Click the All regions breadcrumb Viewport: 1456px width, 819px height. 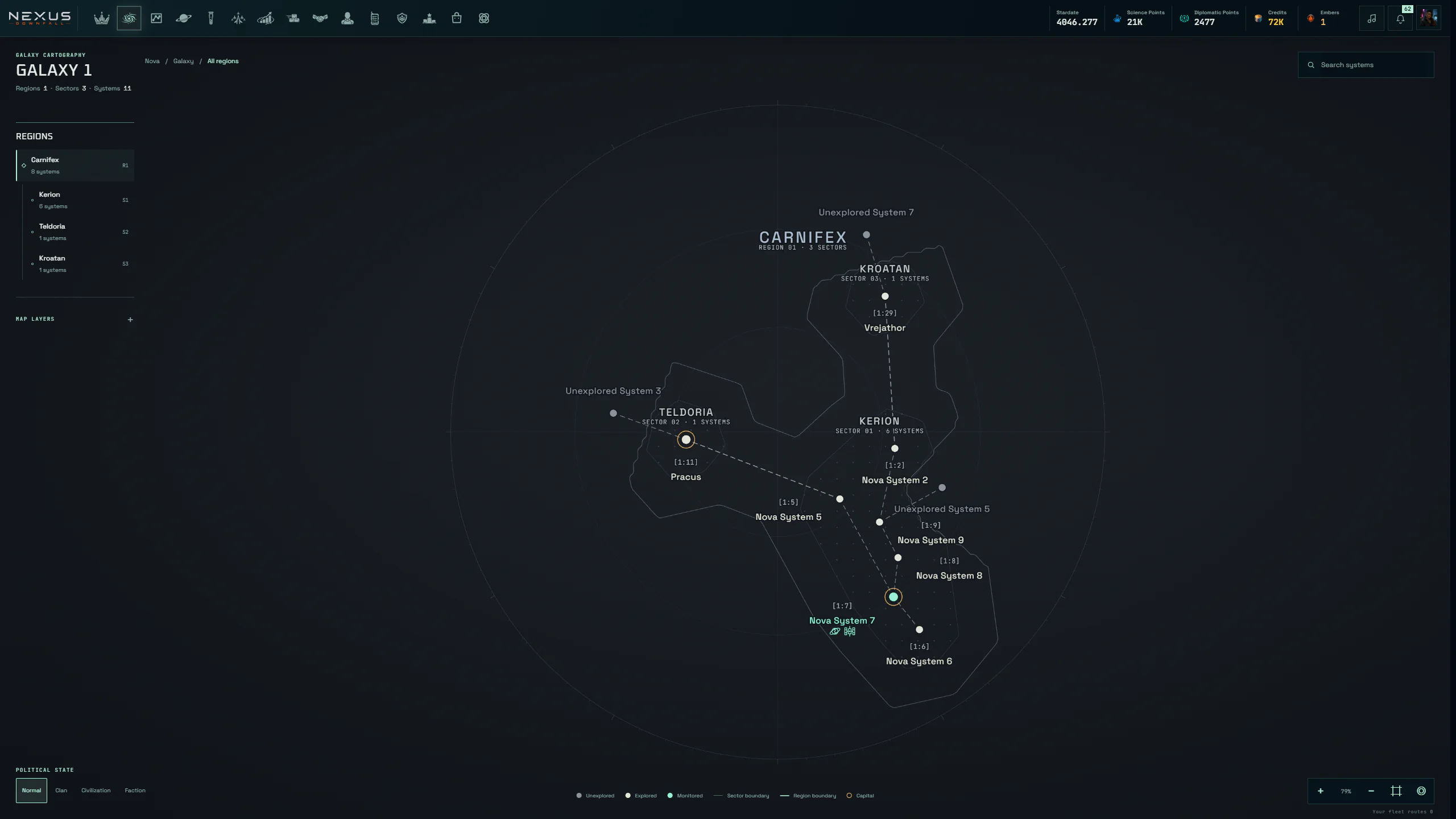pos(223,61)
